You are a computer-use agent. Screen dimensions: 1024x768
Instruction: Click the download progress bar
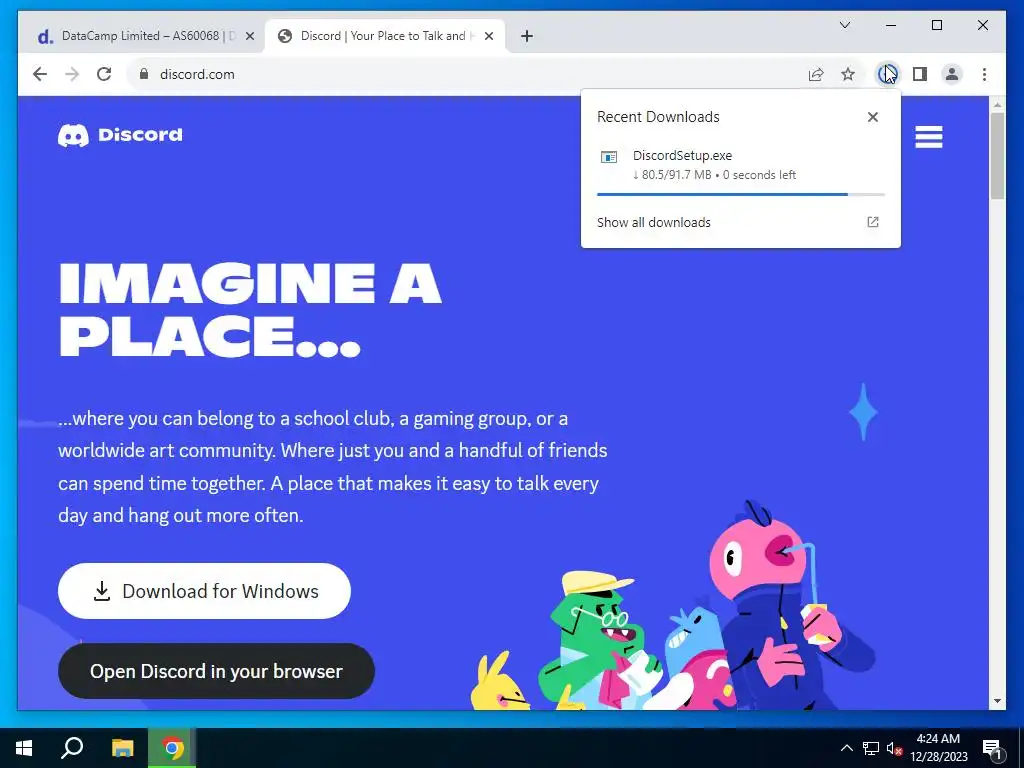tap(741, 194)
